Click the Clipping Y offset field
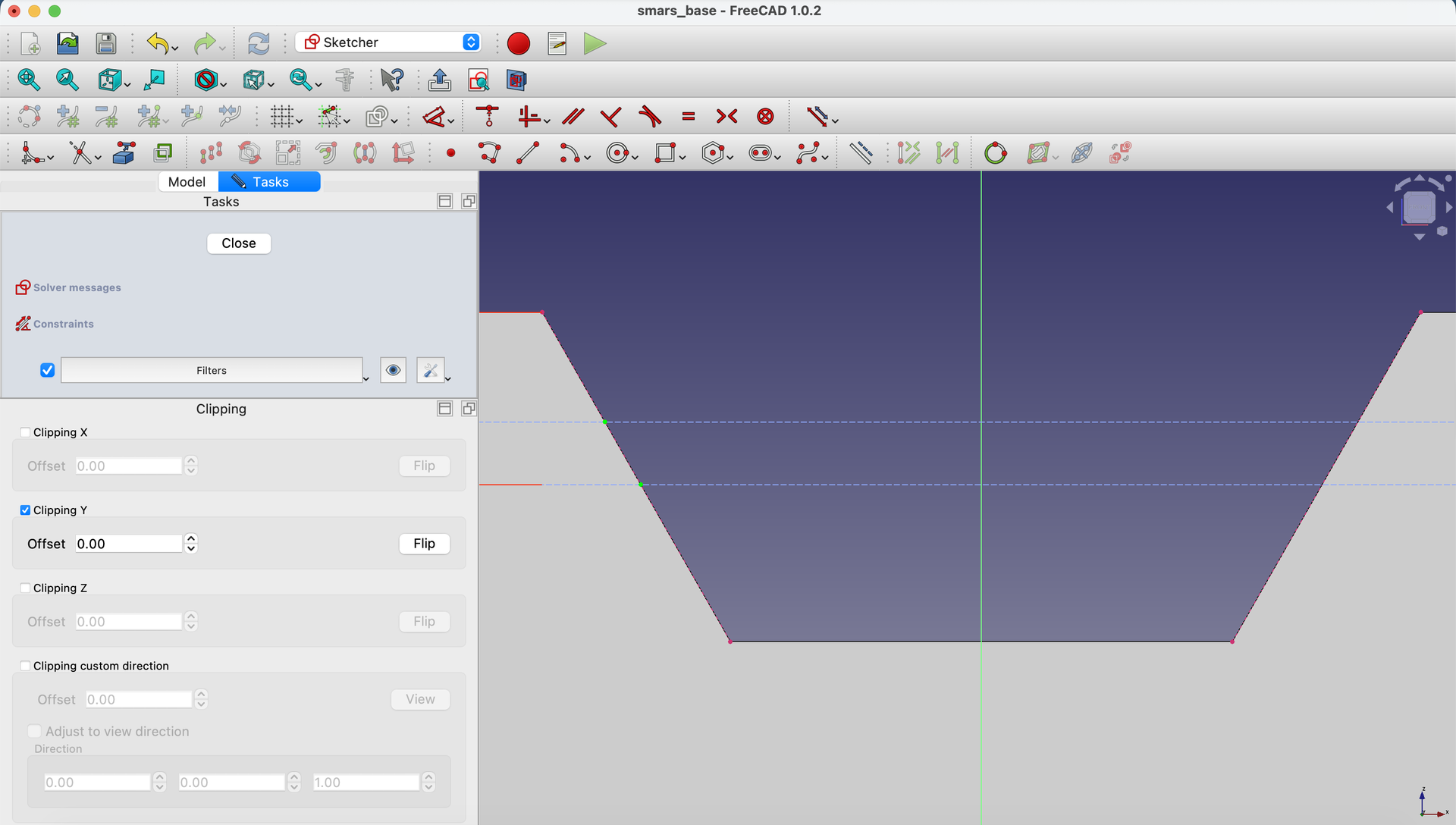Image resolution: width=1456 pixels, height=825 pixels. tap(129, 544)
